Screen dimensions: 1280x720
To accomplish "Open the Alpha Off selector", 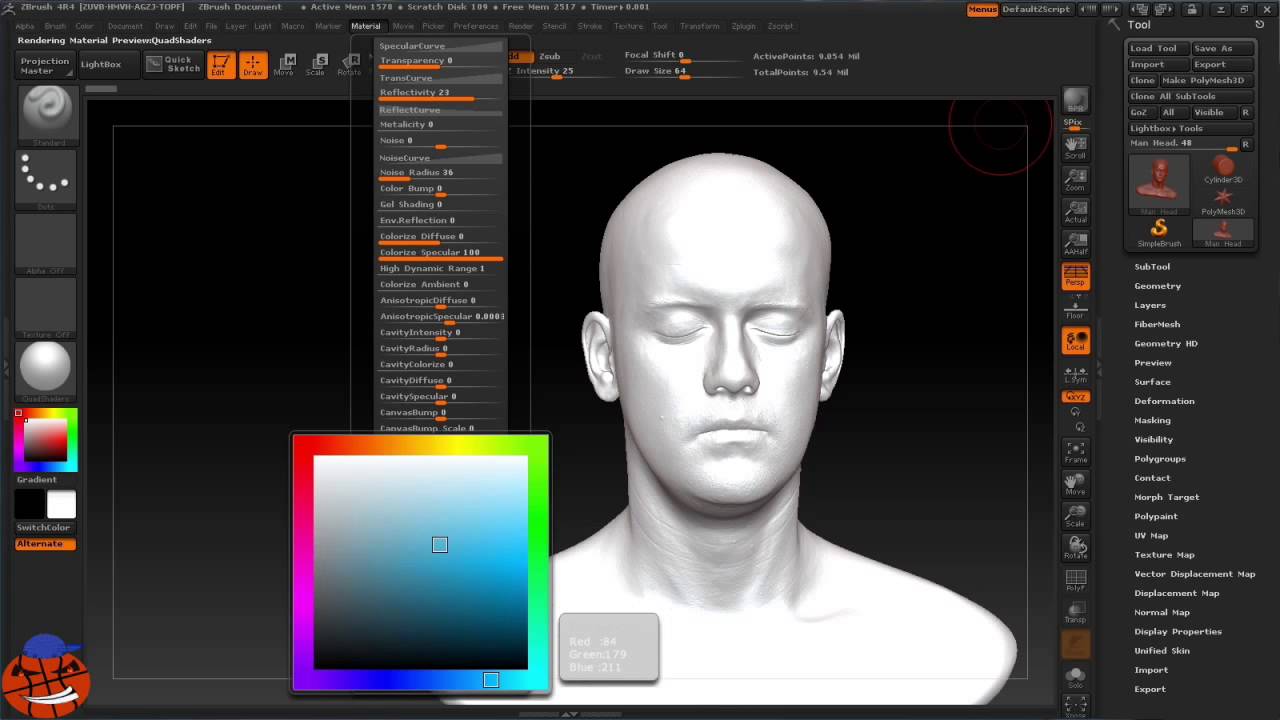I will point(46,244).
